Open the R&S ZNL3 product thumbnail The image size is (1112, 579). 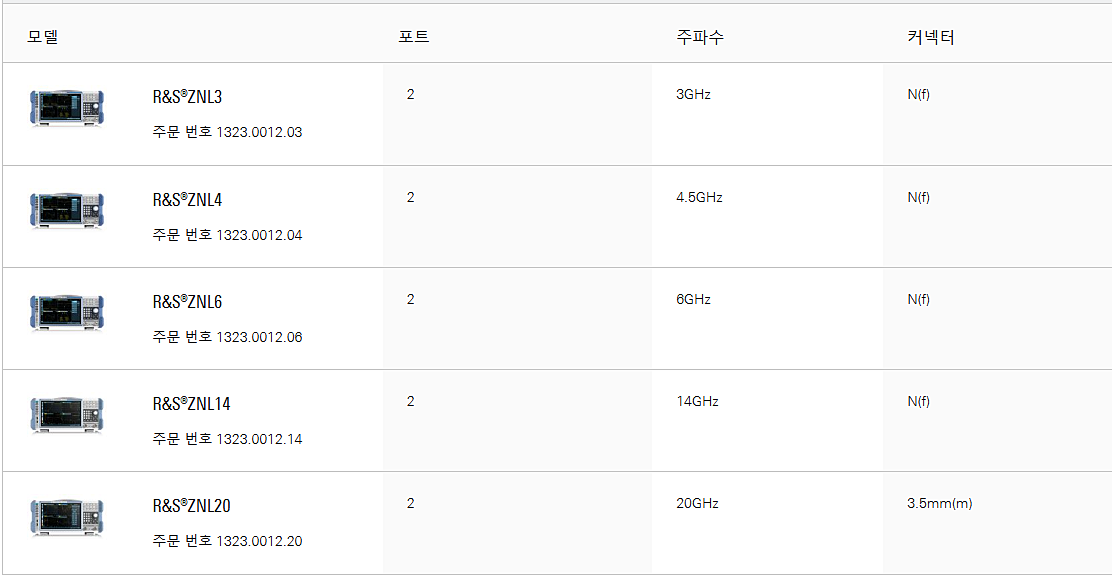click(x=67, y=108)
